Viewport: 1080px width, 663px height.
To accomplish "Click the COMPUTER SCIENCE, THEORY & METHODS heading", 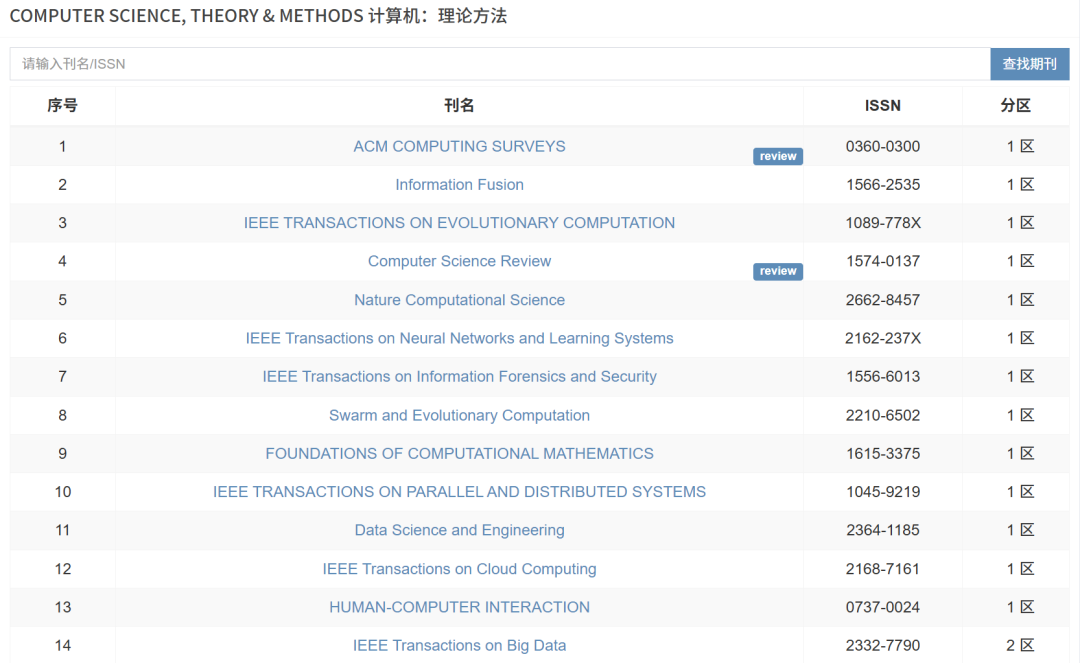I will (258, 16).
